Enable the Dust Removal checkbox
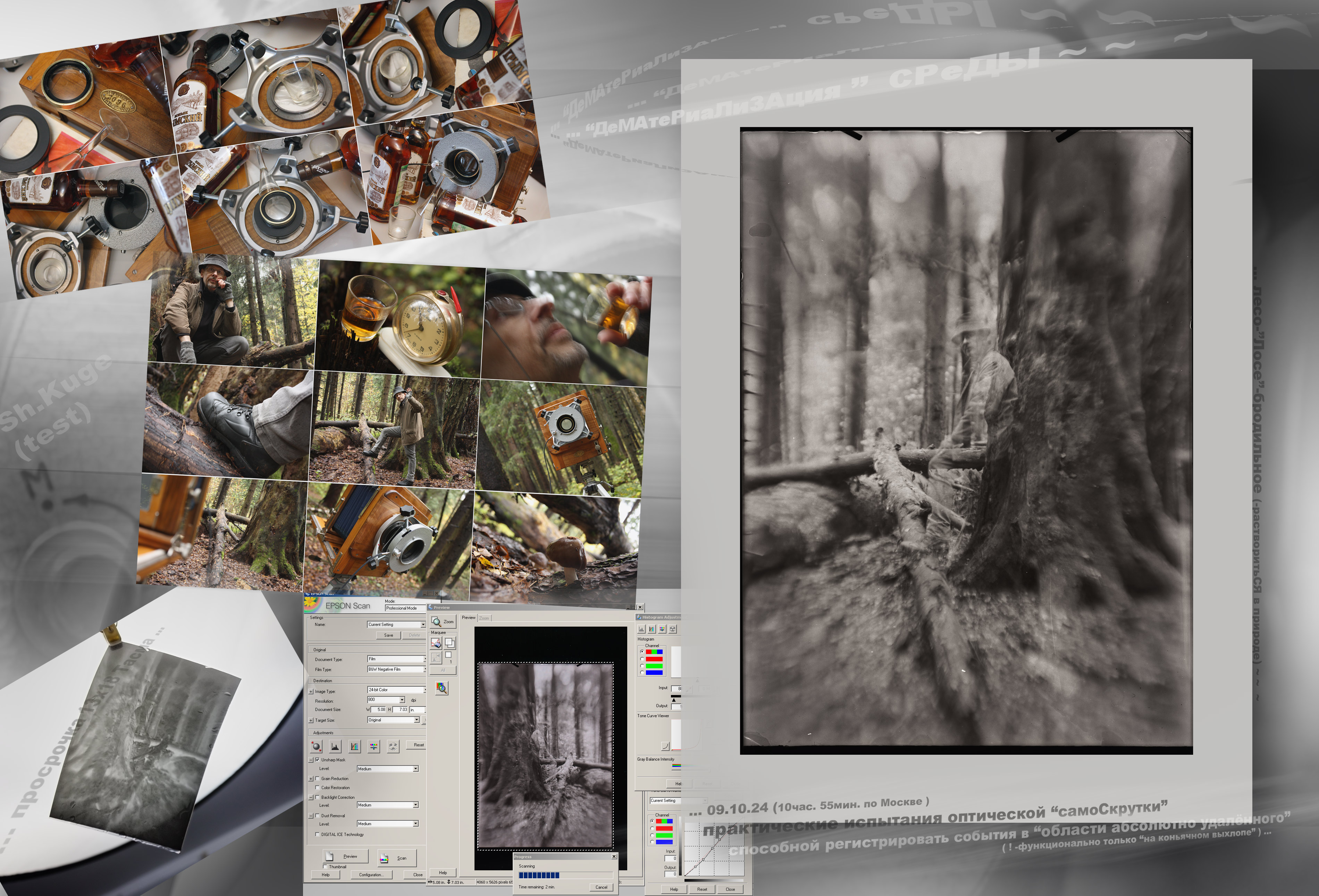1319x896 pixels. click(317, 815)
